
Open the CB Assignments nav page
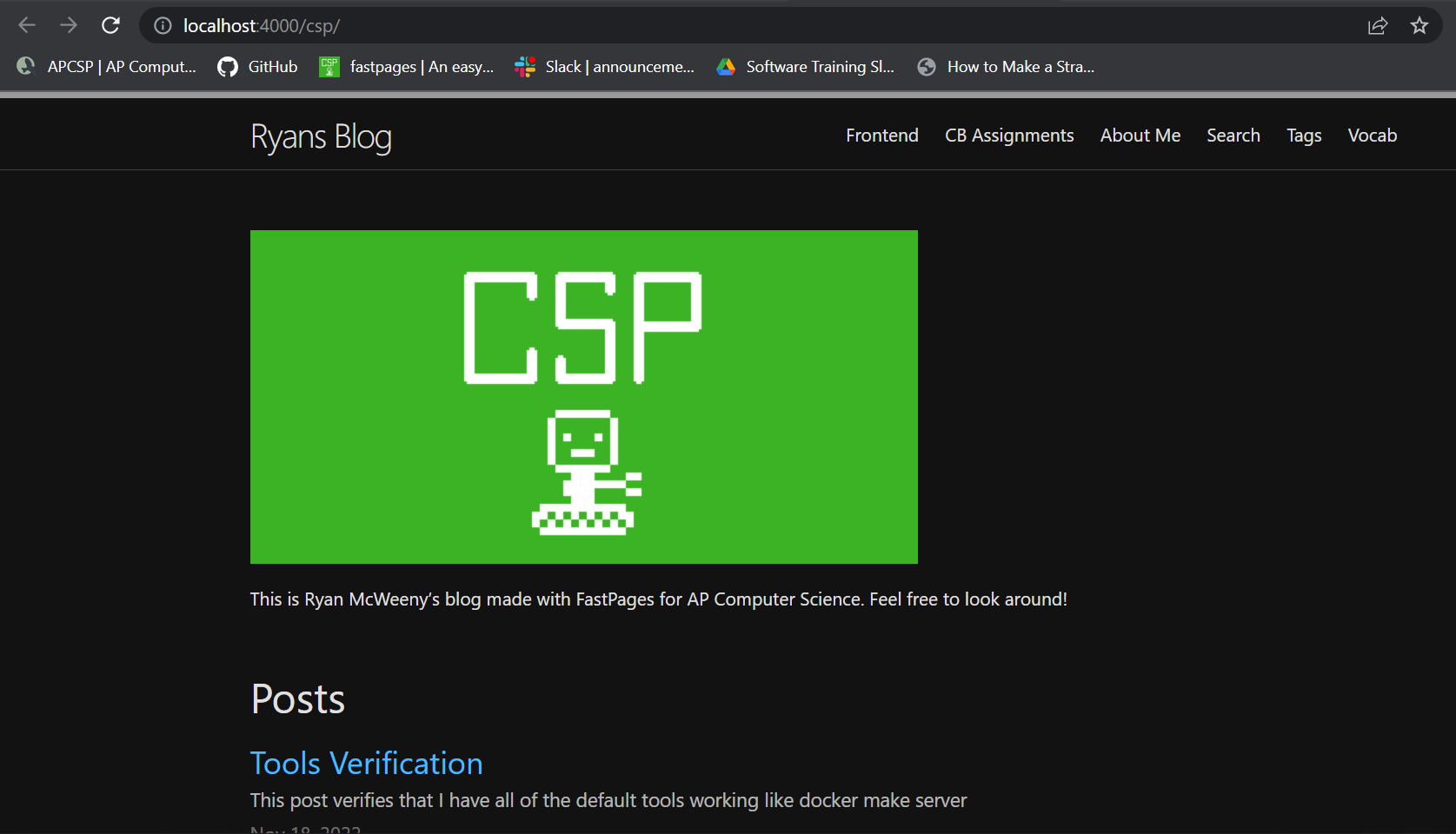(1009, 136)
